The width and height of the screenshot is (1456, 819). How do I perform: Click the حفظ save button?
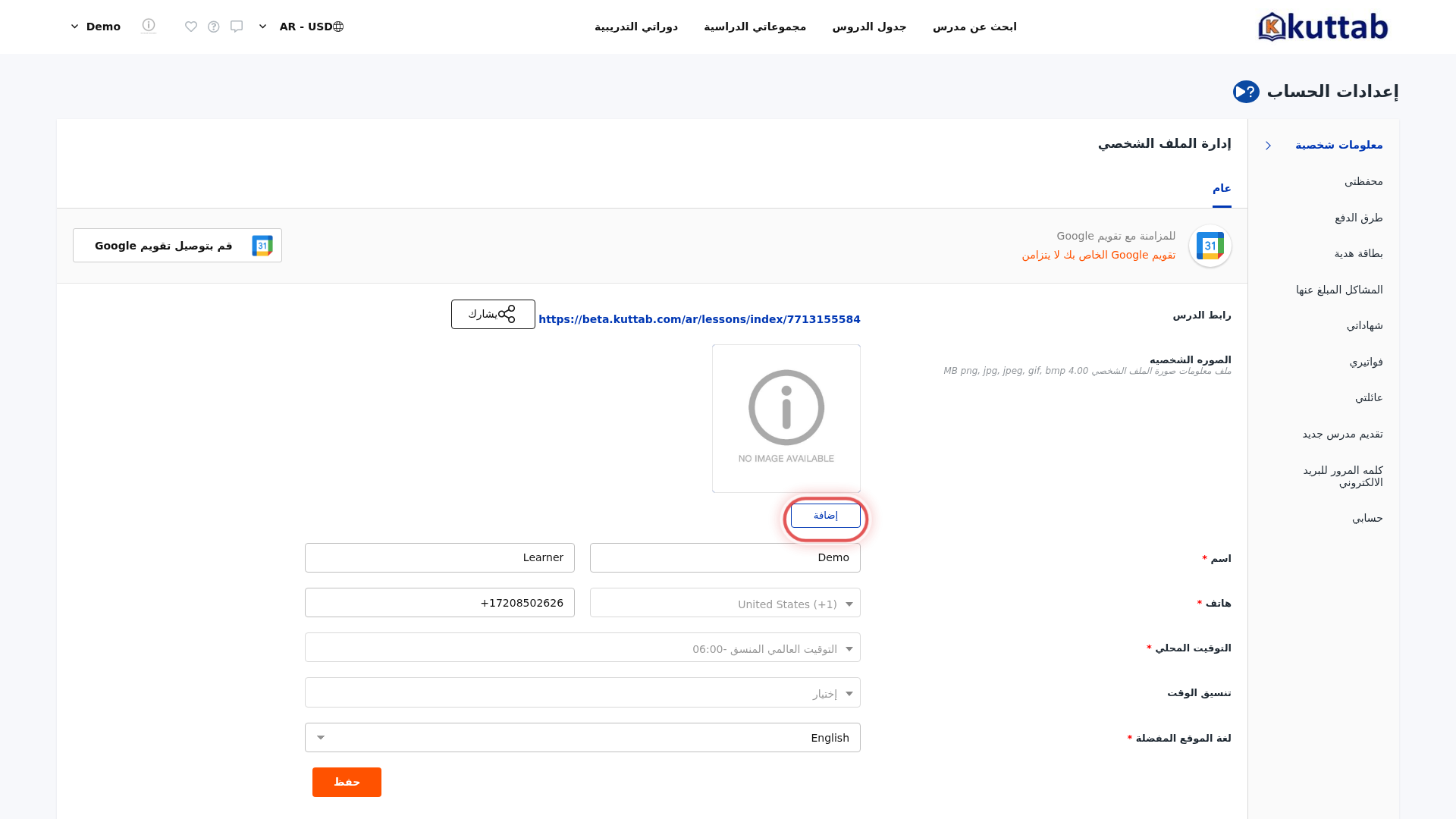point(347,782)
